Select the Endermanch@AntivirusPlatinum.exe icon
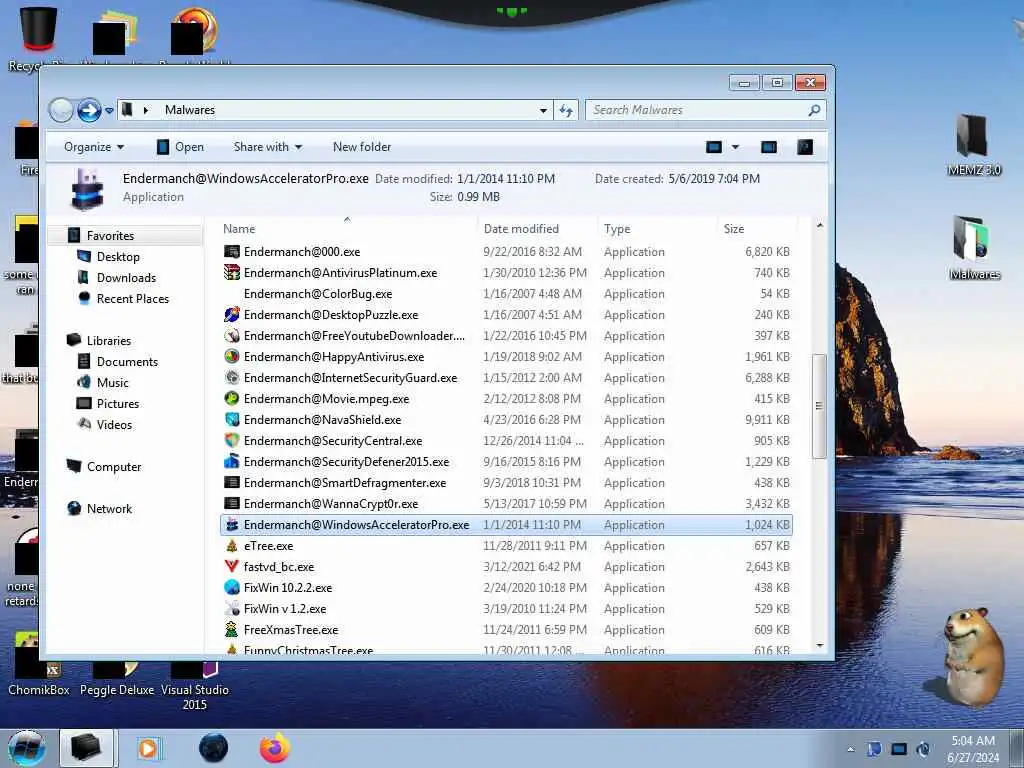Image resolution: width=1024 pixels, height=768 pixels. pyautogui.click(x=232, y=272)
